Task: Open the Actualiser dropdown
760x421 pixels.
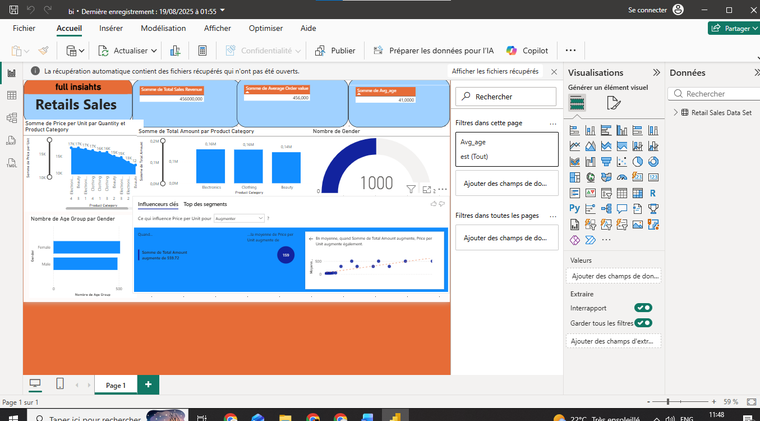Action: 156,50
